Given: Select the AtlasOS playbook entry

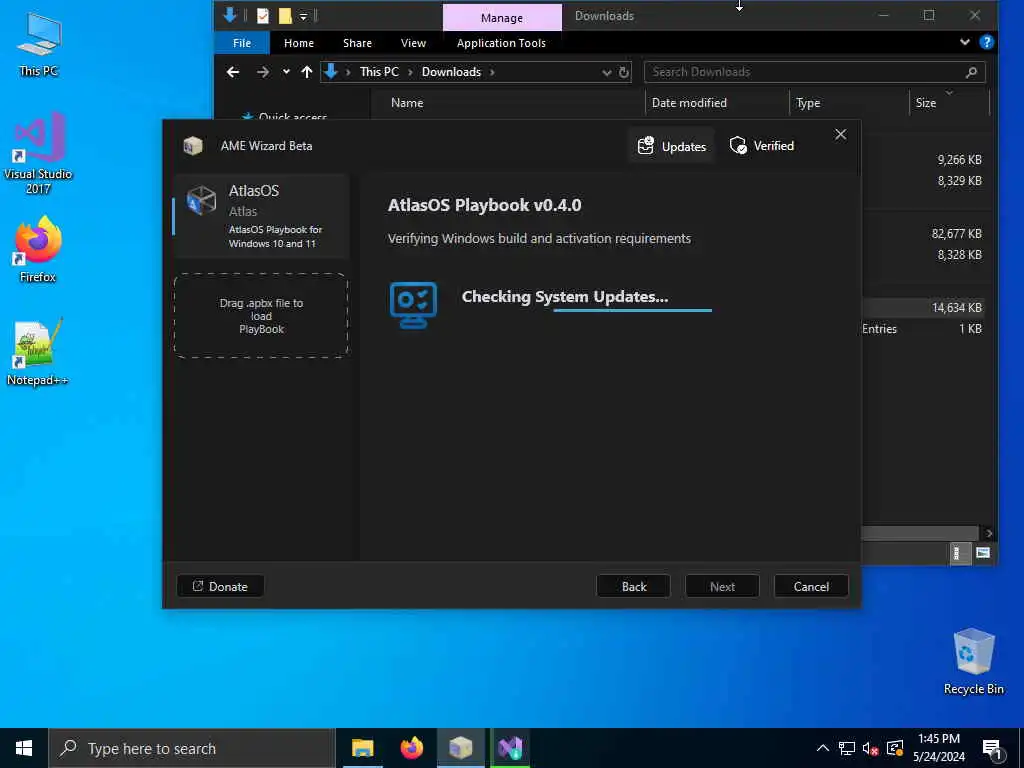Looking at the screenshot, I should [261, 216].
